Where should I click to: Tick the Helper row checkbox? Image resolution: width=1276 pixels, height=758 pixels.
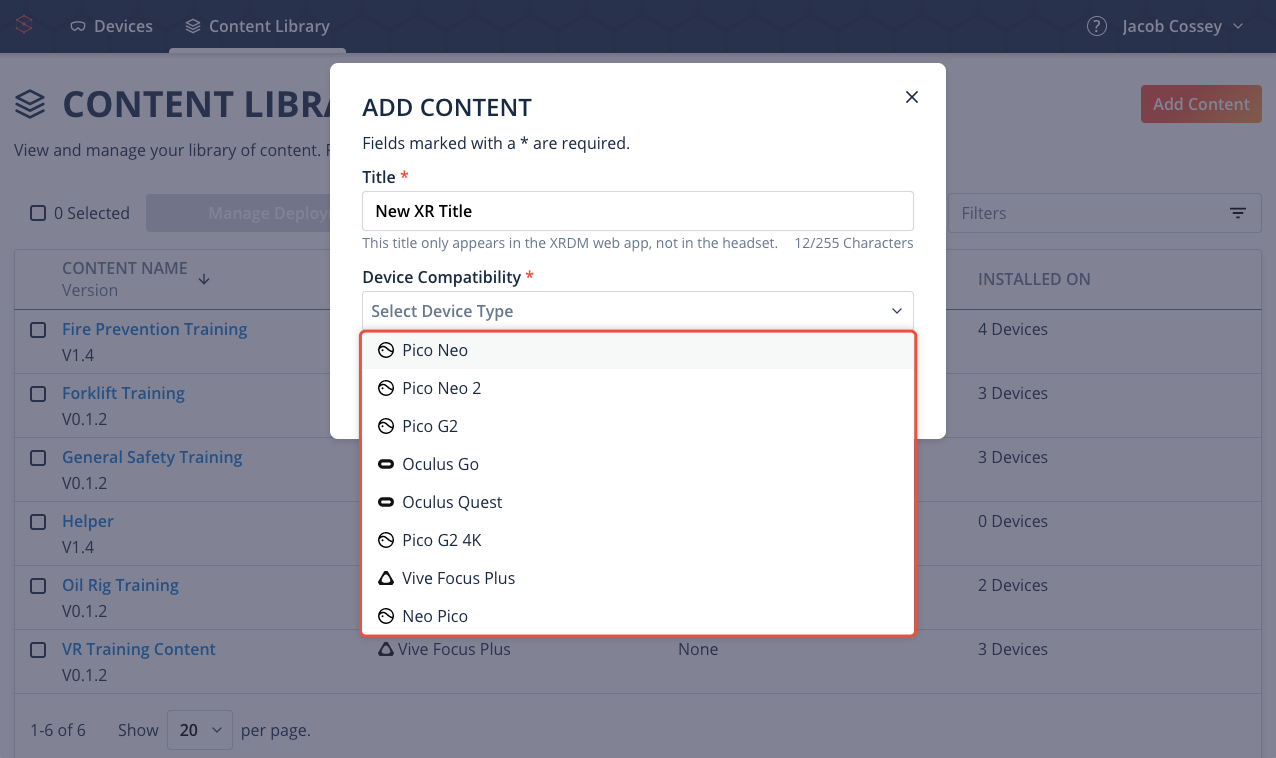point(38,522)
